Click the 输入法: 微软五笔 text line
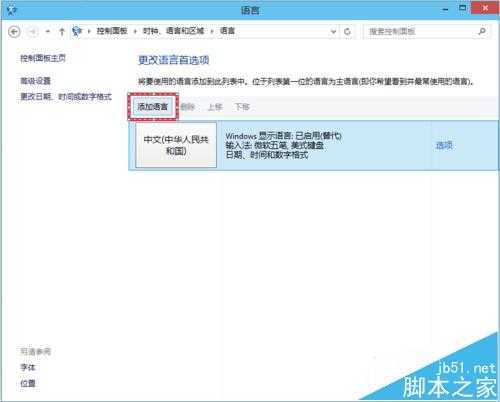The width and height of the screenshot is (500, 402). coord(275,145)
